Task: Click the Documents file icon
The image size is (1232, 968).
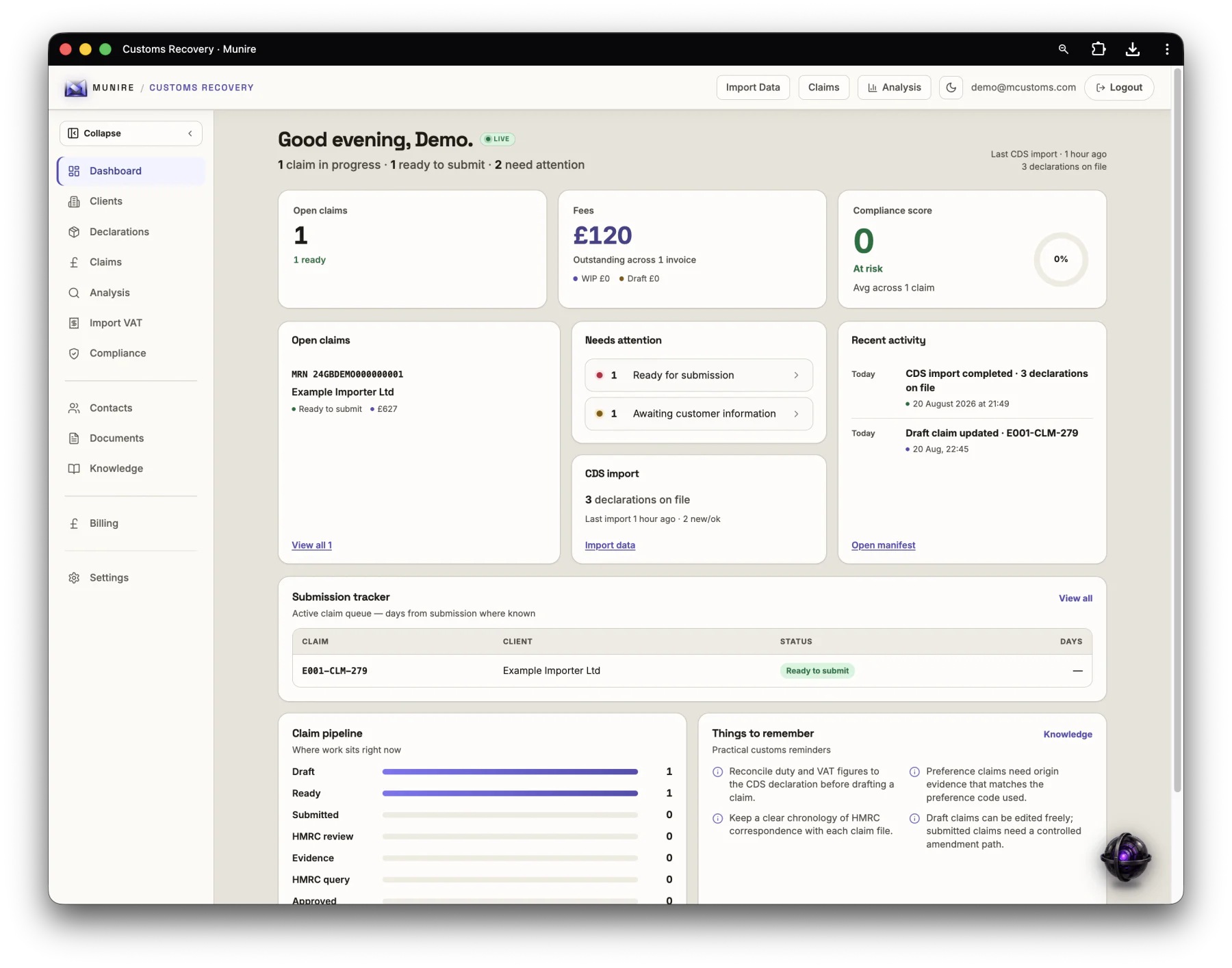Action: 74,438
